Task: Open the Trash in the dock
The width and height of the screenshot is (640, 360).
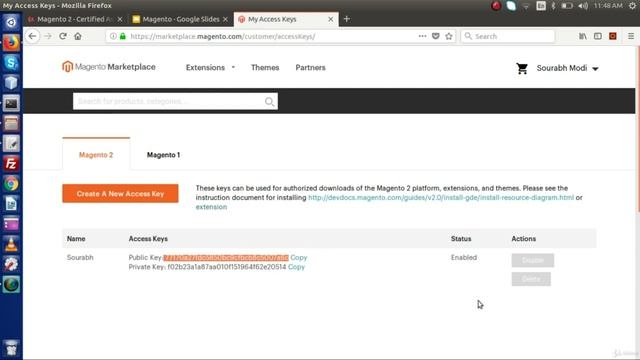Action: [11, 347]
